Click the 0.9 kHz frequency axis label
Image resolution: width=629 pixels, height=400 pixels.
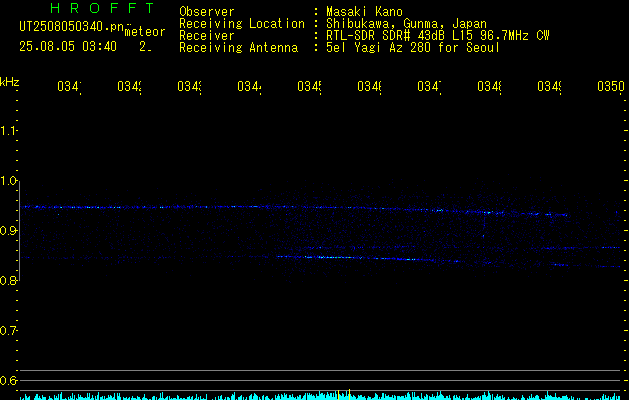8,230
